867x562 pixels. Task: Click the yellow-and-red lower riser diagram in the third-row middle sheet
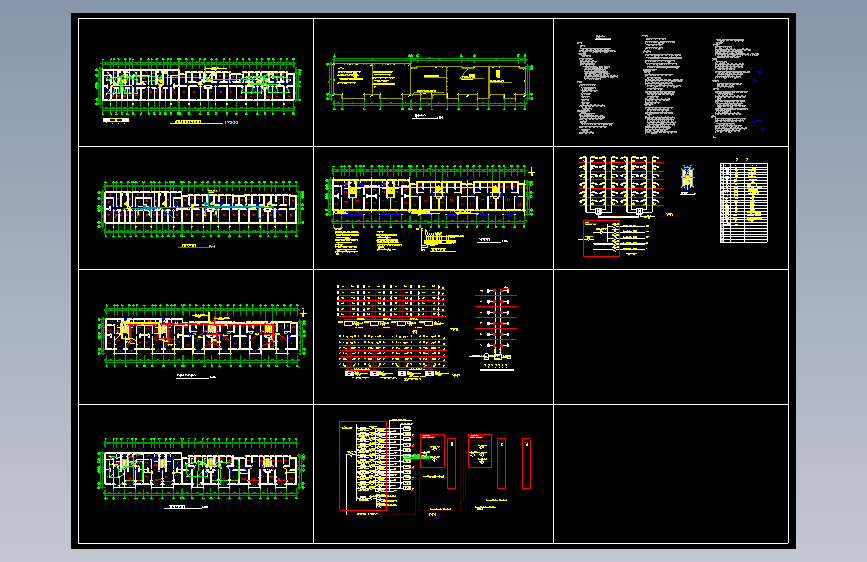[x=393, y=356]
